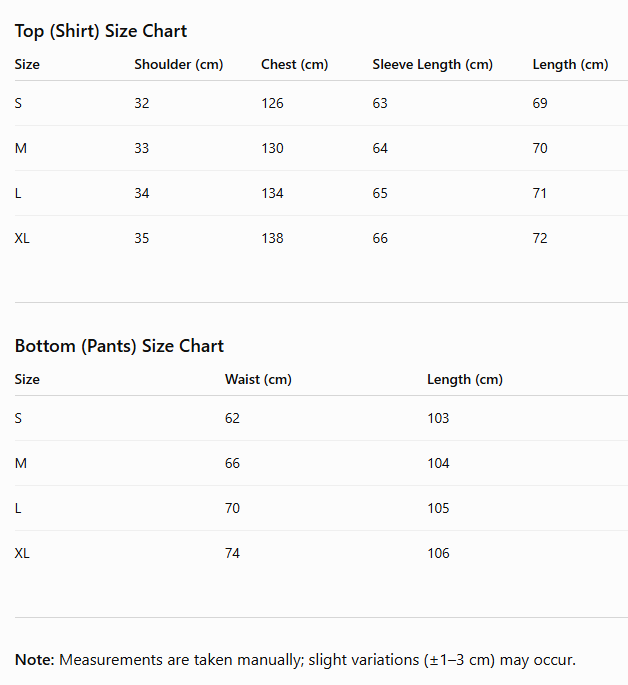Click the pants waist value 74
This screenshot has height=685, width=628.
coord(232,554)
